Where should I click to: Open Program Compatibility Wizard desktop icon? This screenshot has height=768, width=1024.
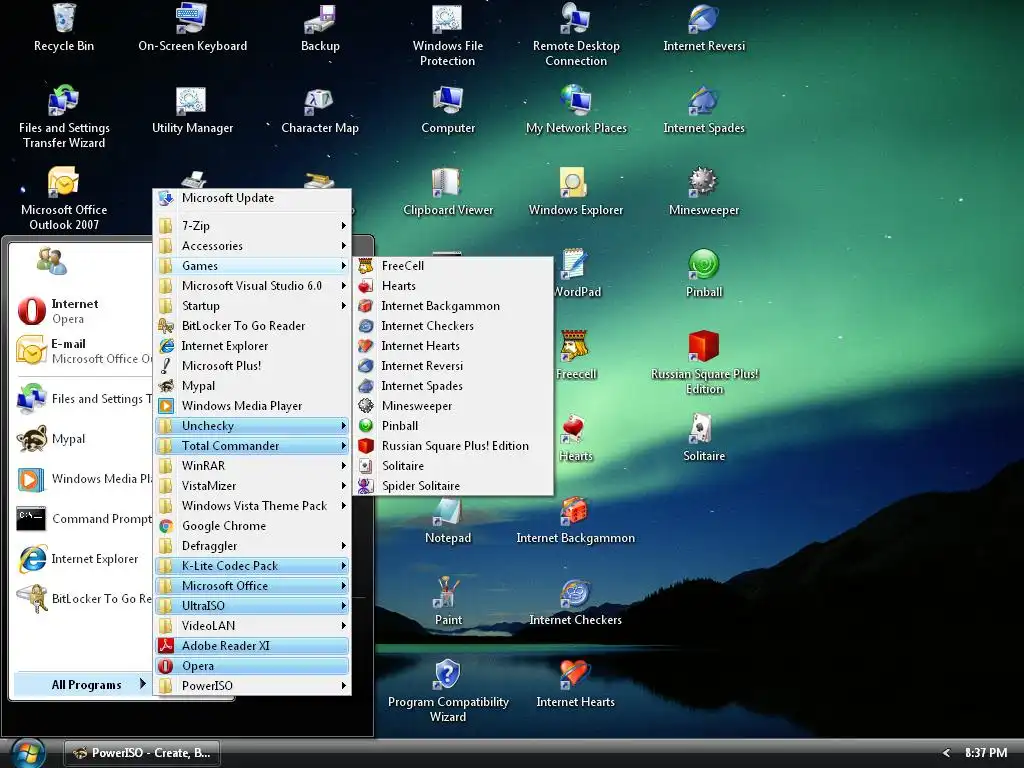(x=448, y=691)
